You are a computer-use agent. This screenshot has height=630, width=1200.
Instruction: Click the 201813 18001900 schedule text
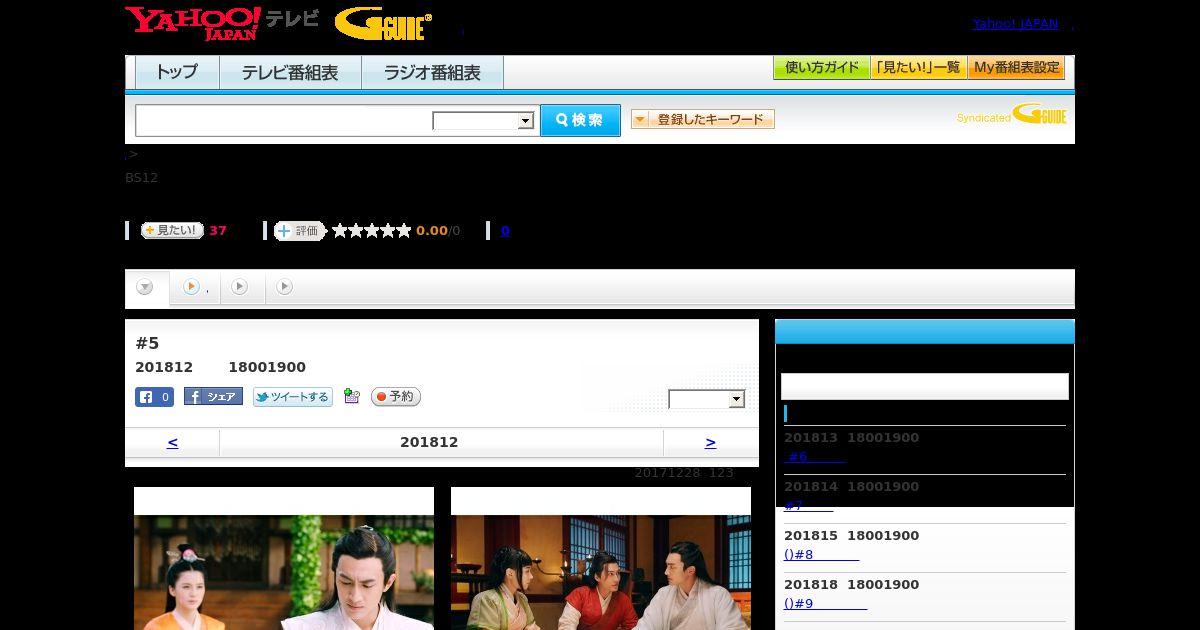click(x=851, y=438)
